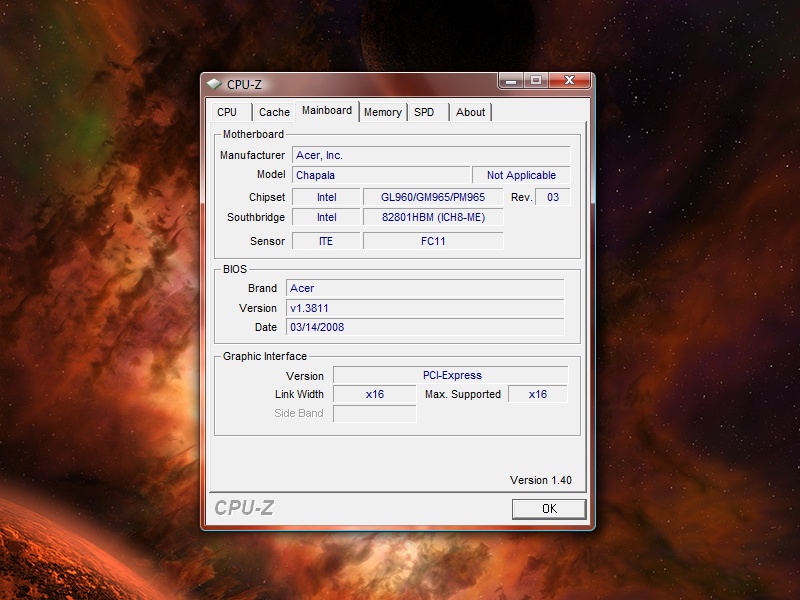Click the 'Southbridge' label
The image size is (800, 600).
pyautogui.click(x=256, y=217)
